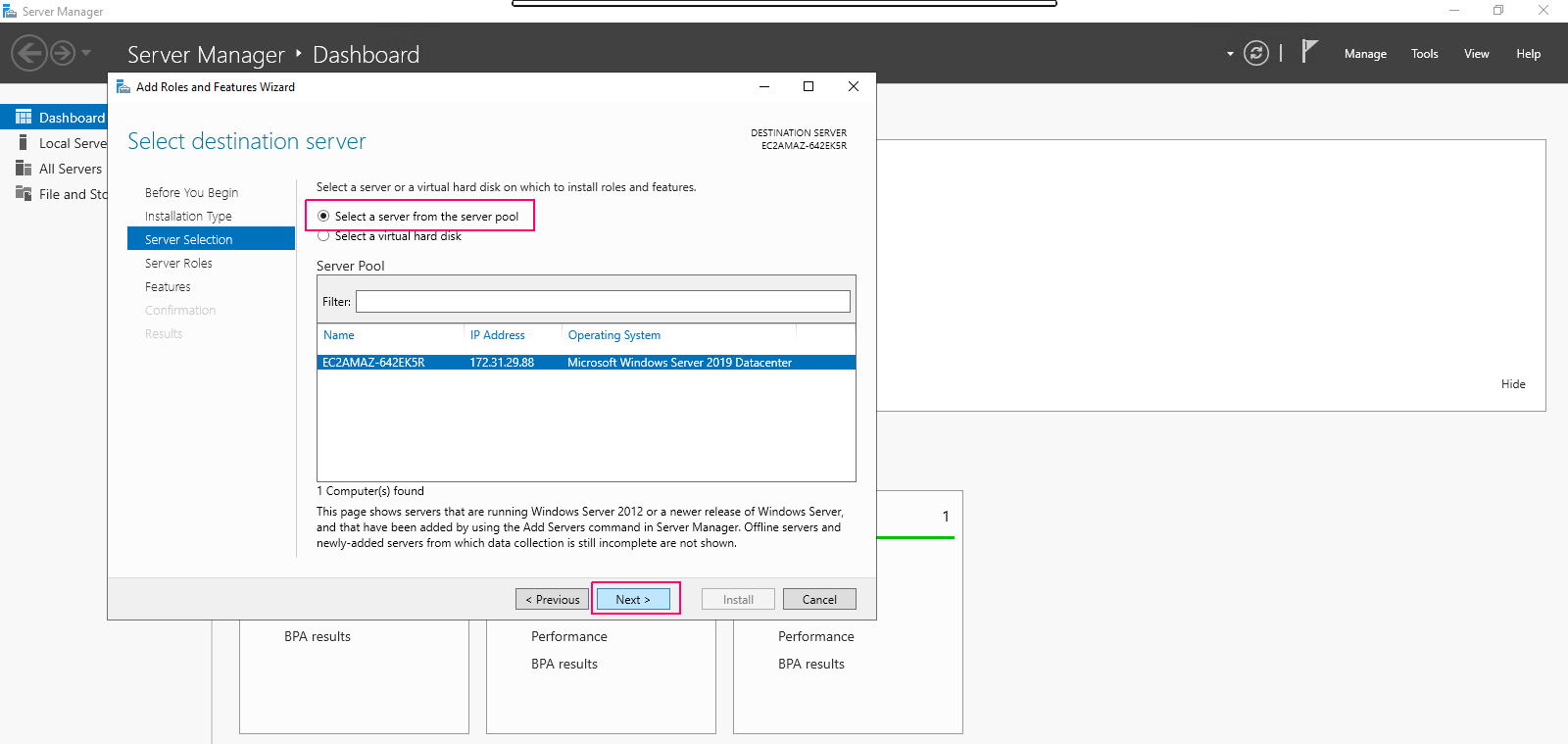Viewport: 1568px width, 744px height.
Task: Sort server pool by IP Address column
Action: pos(498,335)
